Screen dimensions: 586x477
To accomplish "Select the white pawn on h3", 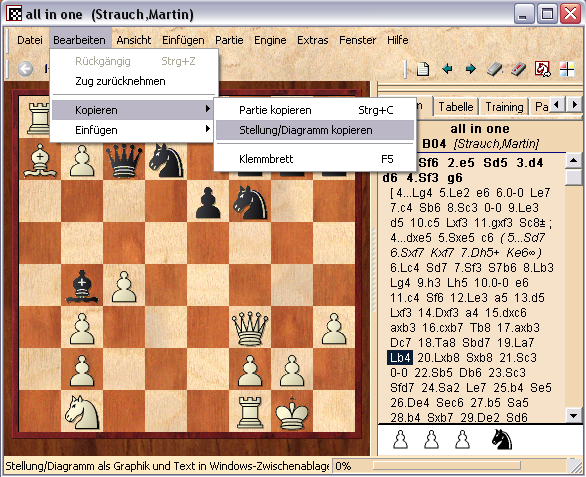I will coord(334,328).
